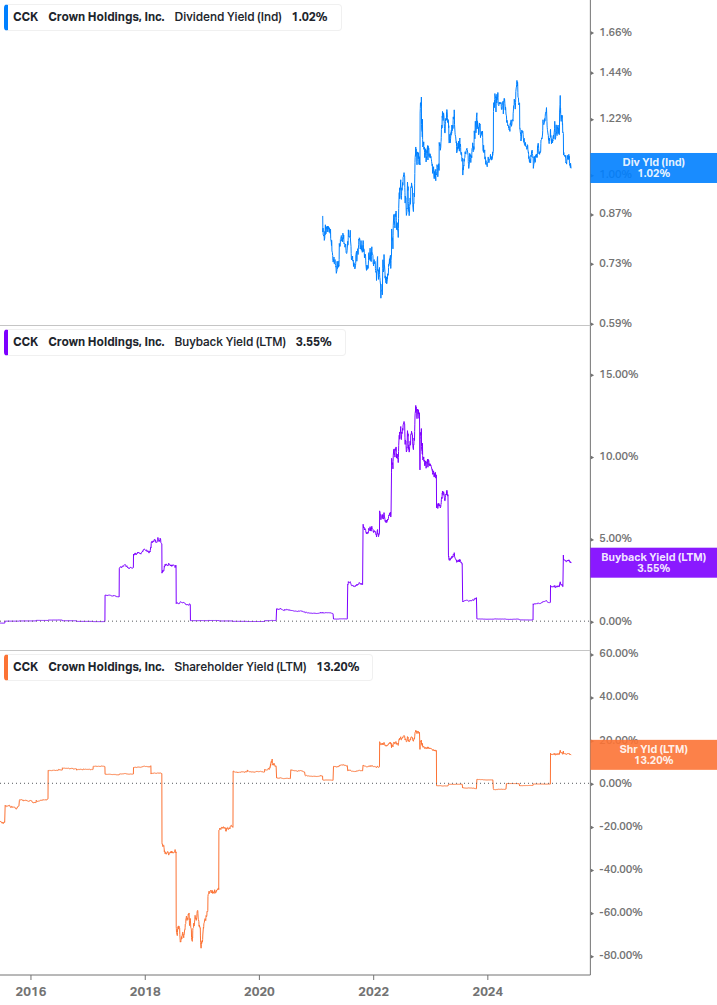Click the 1.02% value in dividend legend
717x1005 pixels.
[309, 17]
